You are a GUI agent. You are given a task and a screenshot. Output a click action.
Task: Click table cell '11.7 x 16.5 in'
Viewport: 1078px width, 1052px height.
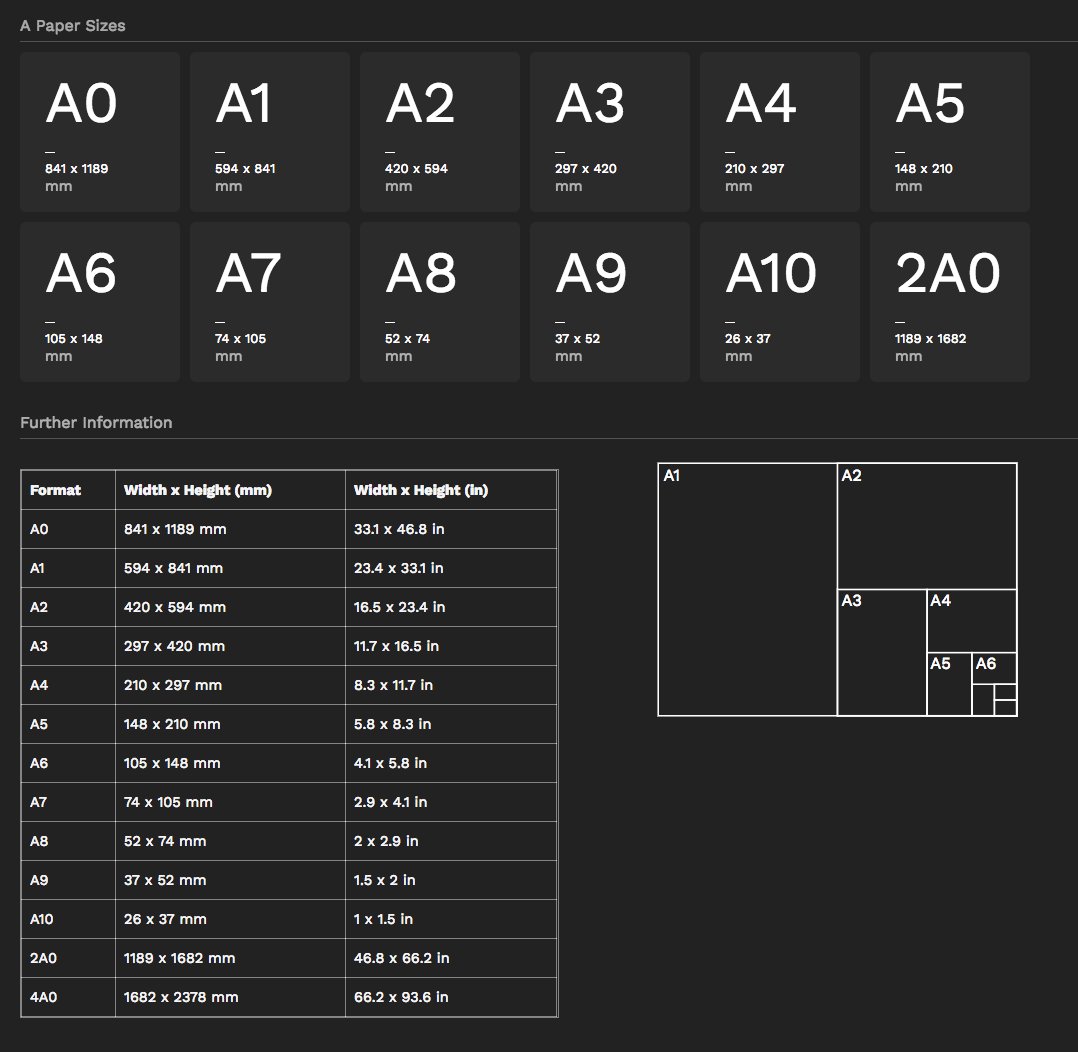pyautogui.click(x=451, y=646)
